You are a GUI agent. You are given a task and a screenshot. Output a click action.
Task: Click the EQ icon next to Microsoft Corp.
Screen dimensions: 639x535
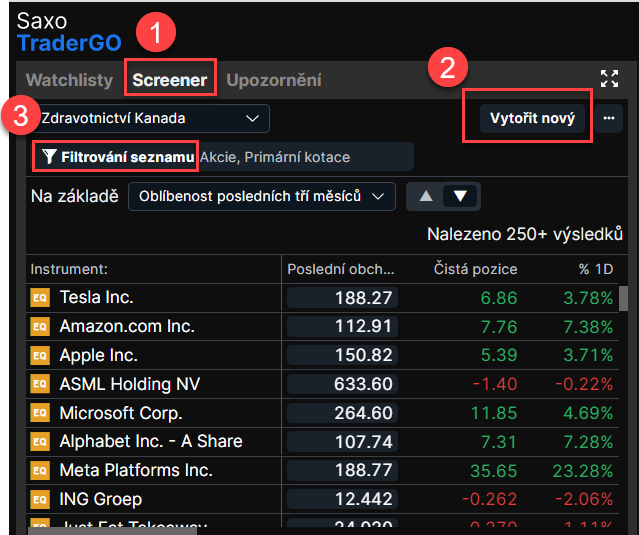(x=40, y=413)
